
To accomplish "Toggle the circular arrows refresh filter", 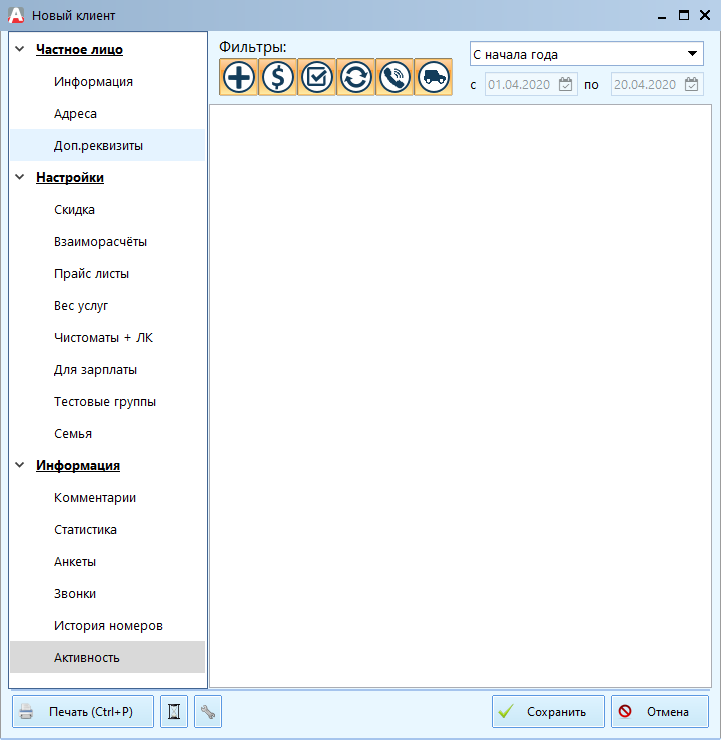I will [356, 77].
